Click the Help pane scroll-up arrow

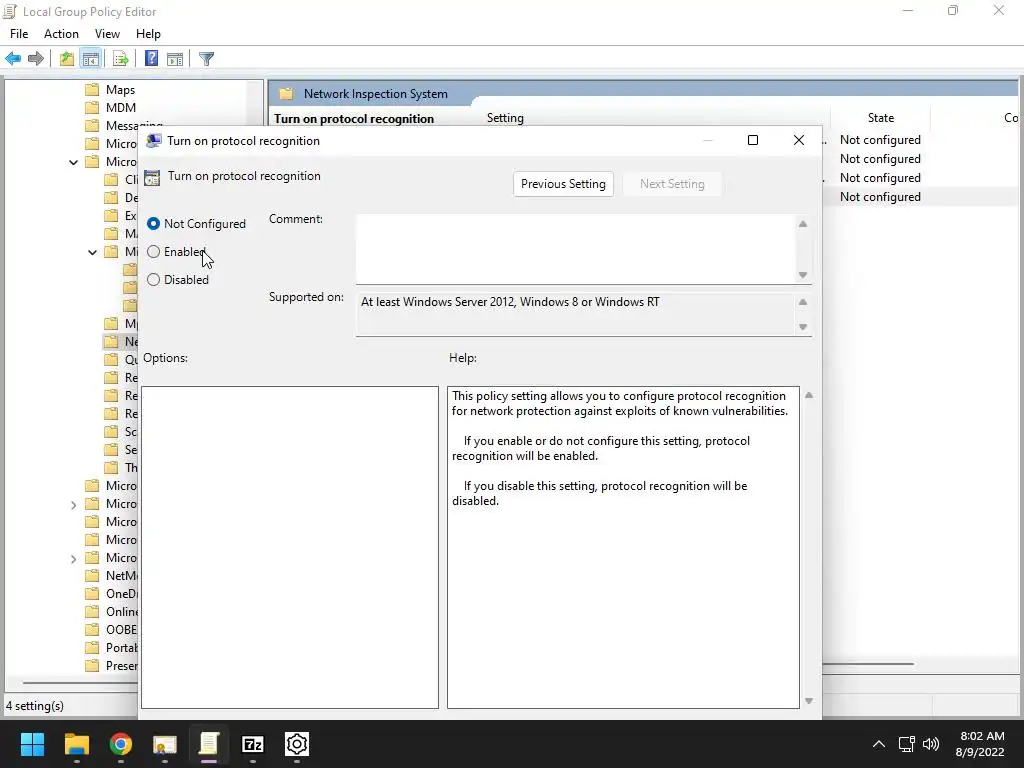click(808, 395)
